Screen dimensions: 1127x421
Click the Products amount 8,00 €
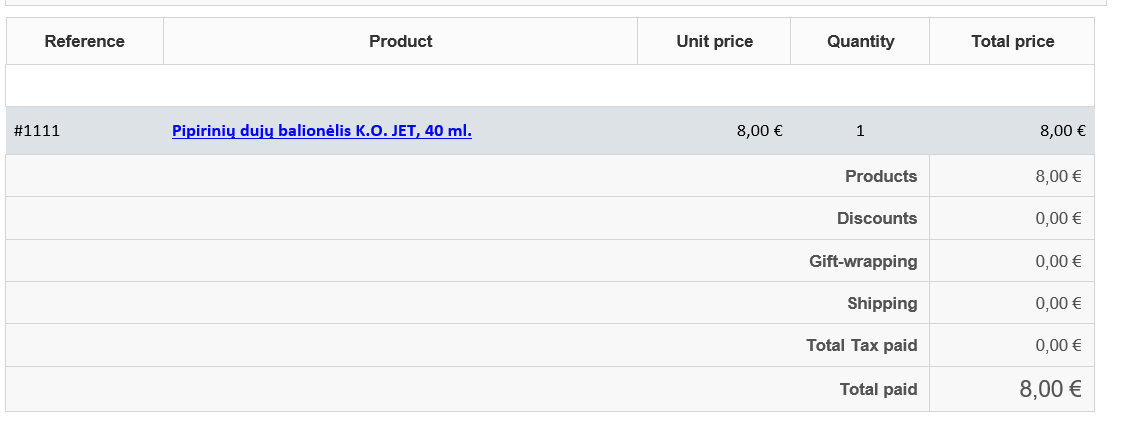[1058, 177]
